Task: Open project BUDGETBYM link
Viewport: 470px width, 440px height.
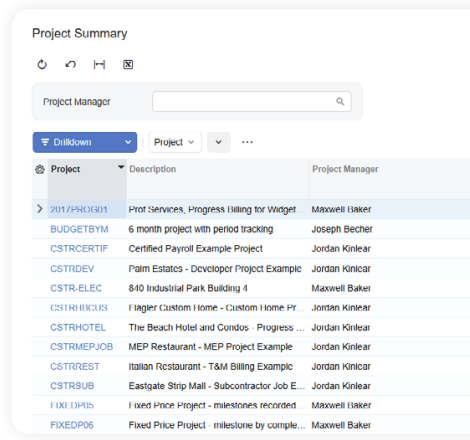Action: 79,229
